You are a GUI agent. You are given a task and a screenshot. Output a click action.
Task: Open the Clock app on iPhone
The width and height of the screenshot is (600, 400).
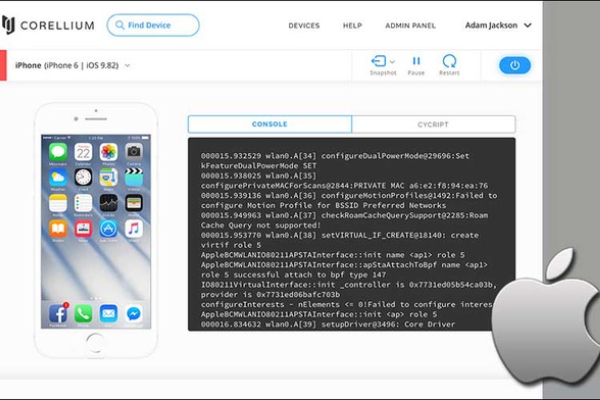point(83,178)
